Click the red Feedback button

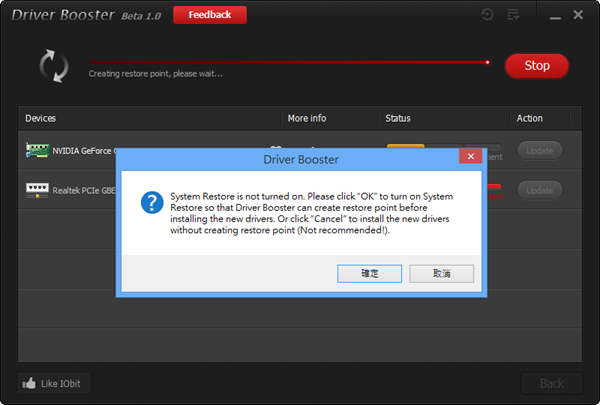pos(210,15)
